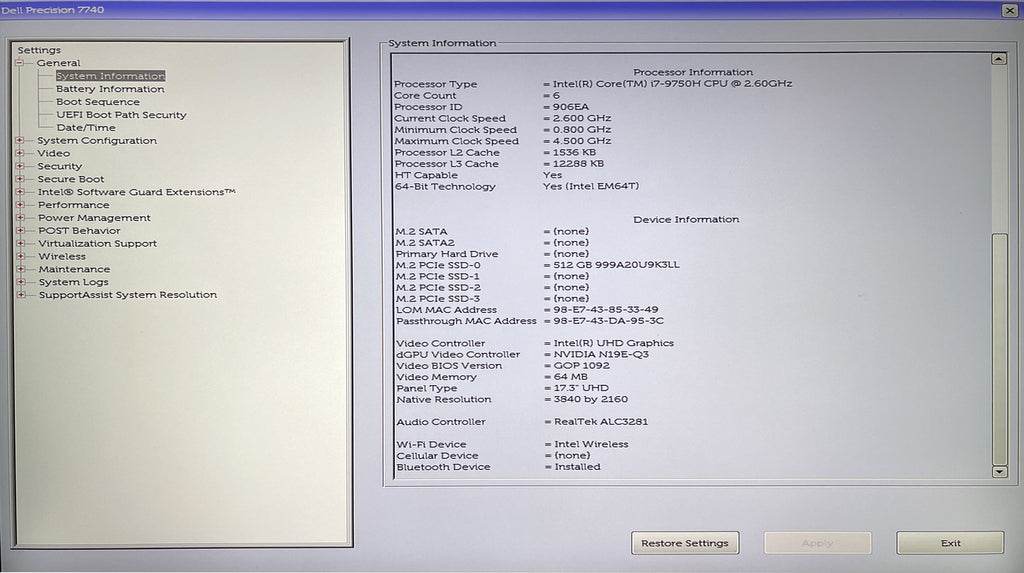1024x573 pixels.
Task: Expand the Performance node
Action: click(x=20, y=205)
